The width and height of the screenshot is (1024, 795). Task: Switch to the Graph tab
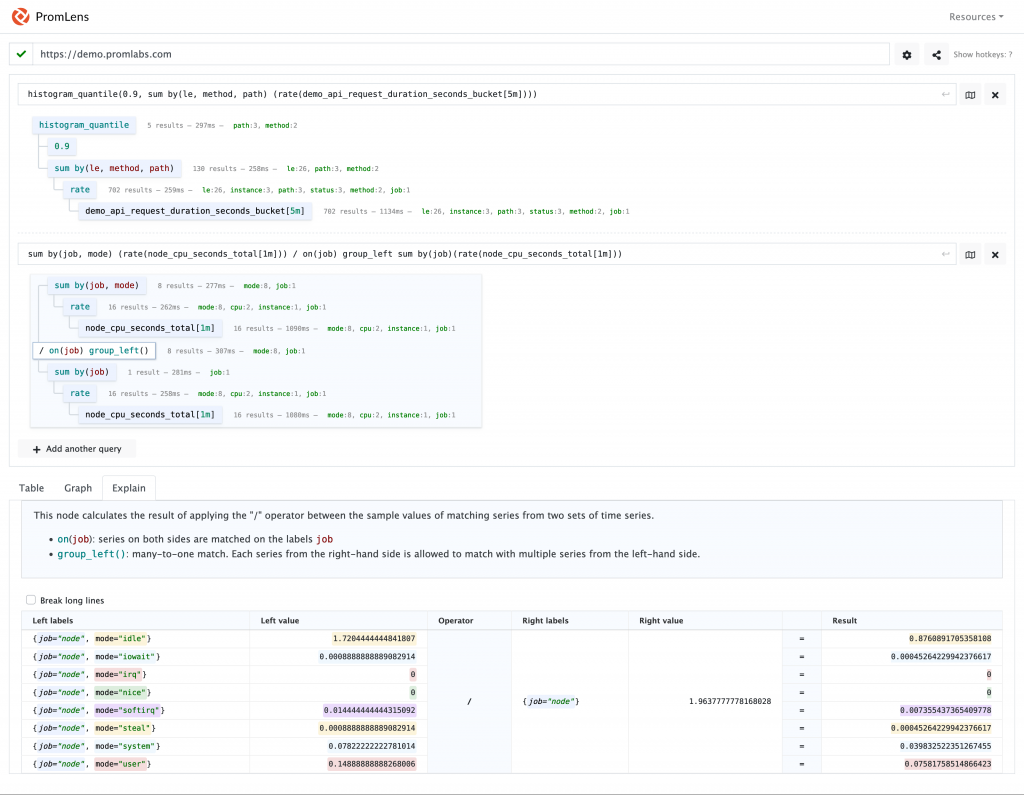[x=78, y=488]
